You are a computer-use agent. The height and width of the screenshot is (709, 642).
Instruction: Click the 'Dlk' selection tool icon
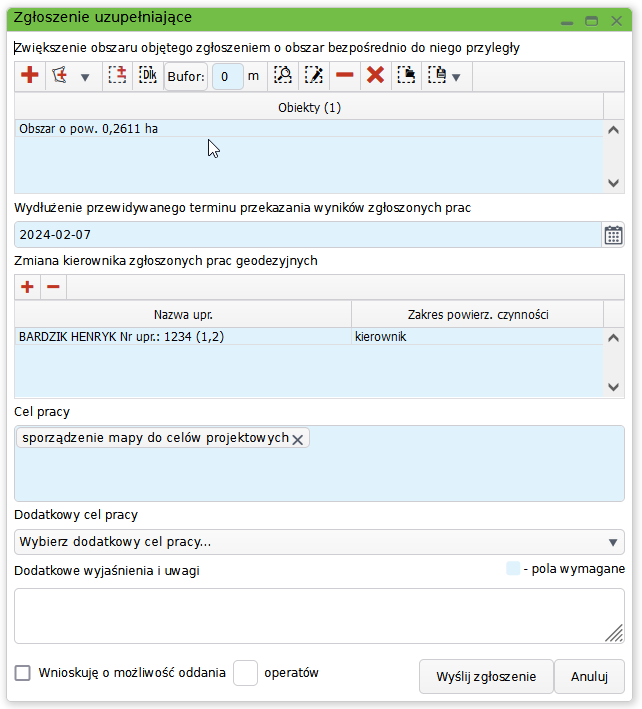(x=147, y=76)
